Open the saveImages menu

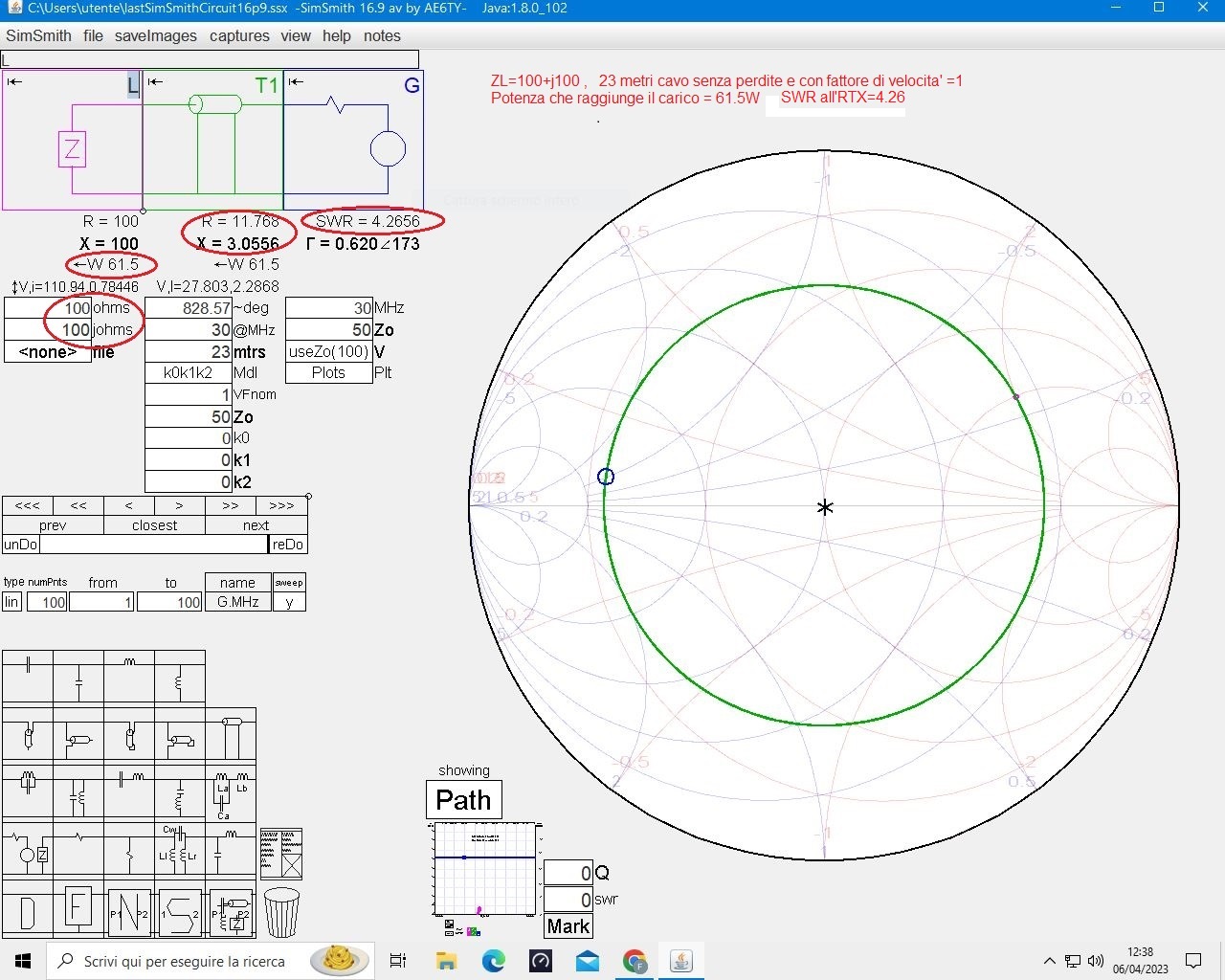(156, 35)
